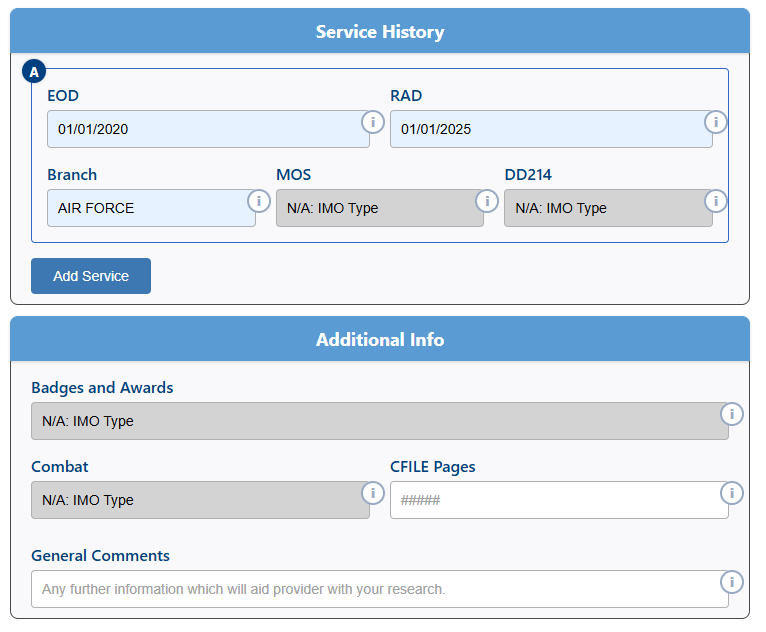The width and height of the screenshot is (766, 632).
Task: Show the MOS field info icon
Action: pyautogui.click(x=487, y=201)
